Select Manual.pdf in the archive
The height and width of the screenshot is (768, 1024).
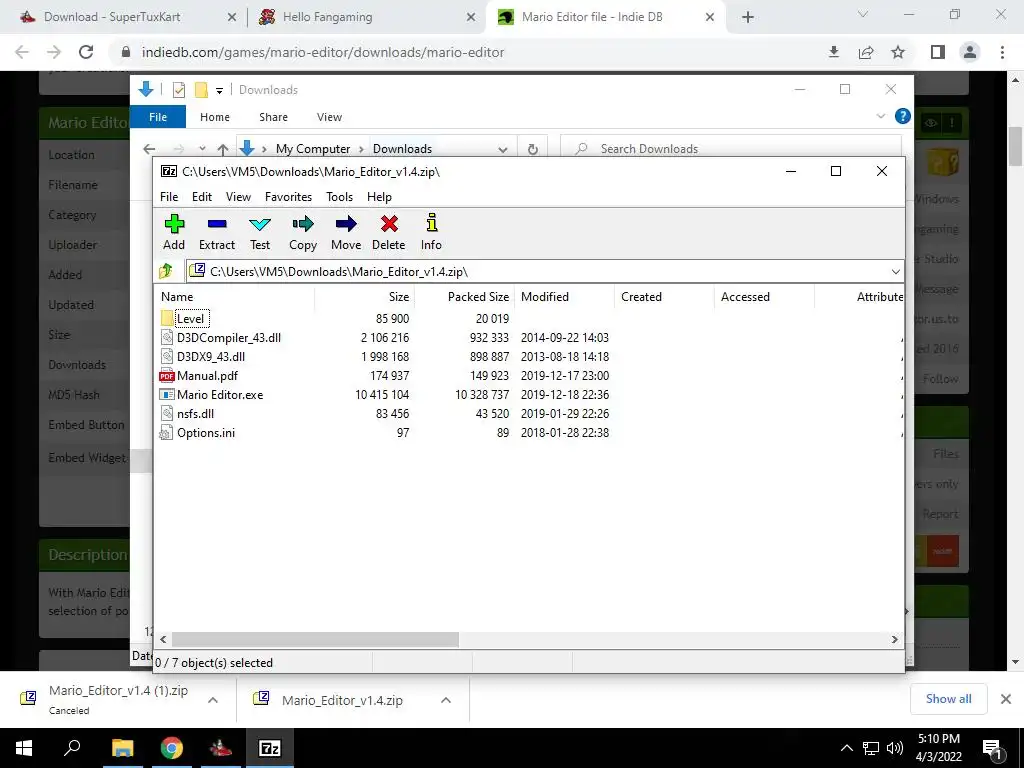tap(207, 376)
